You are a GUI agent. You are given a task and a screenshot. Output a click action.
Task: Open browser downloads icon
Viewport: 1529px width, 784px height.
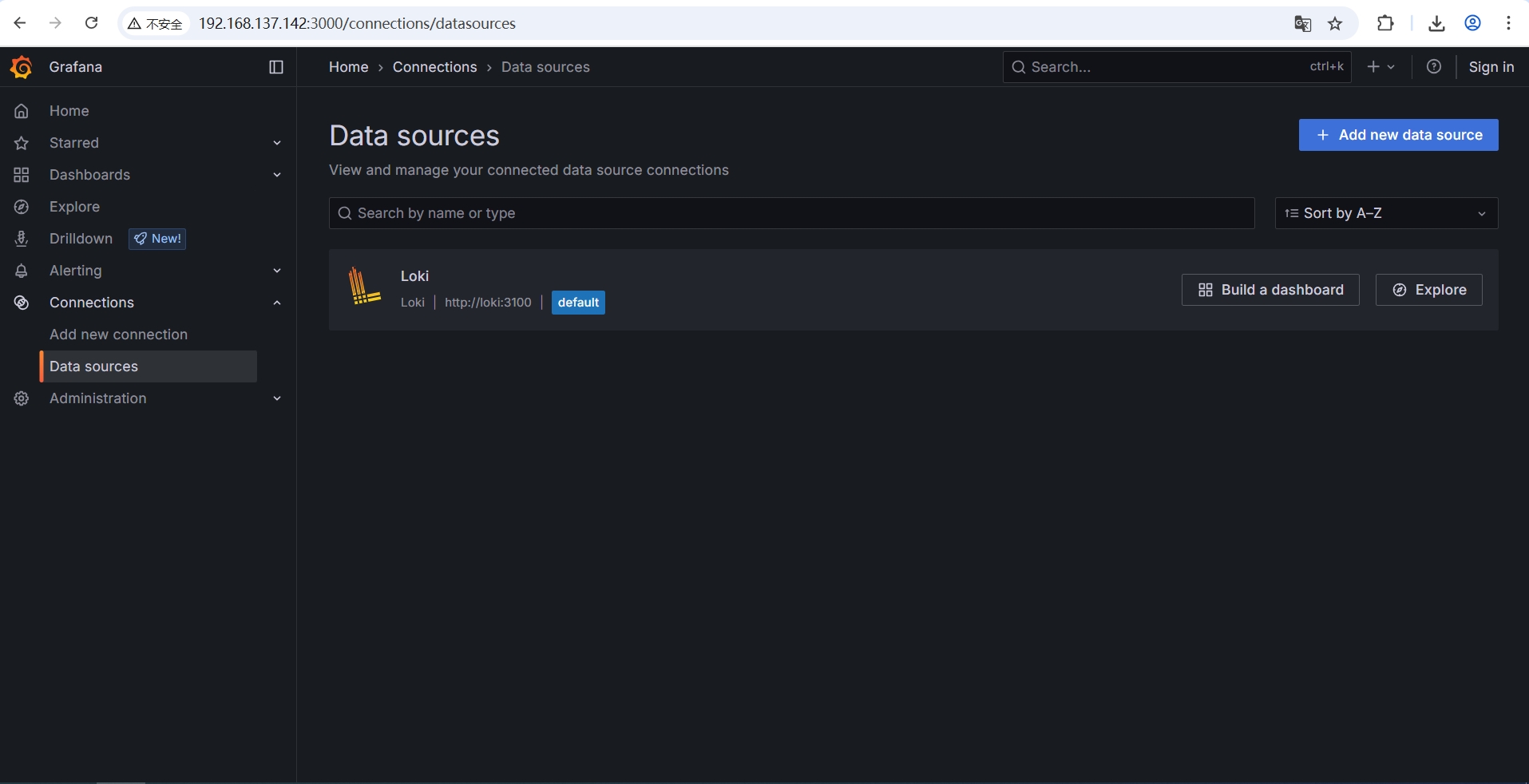(1436, 24)
